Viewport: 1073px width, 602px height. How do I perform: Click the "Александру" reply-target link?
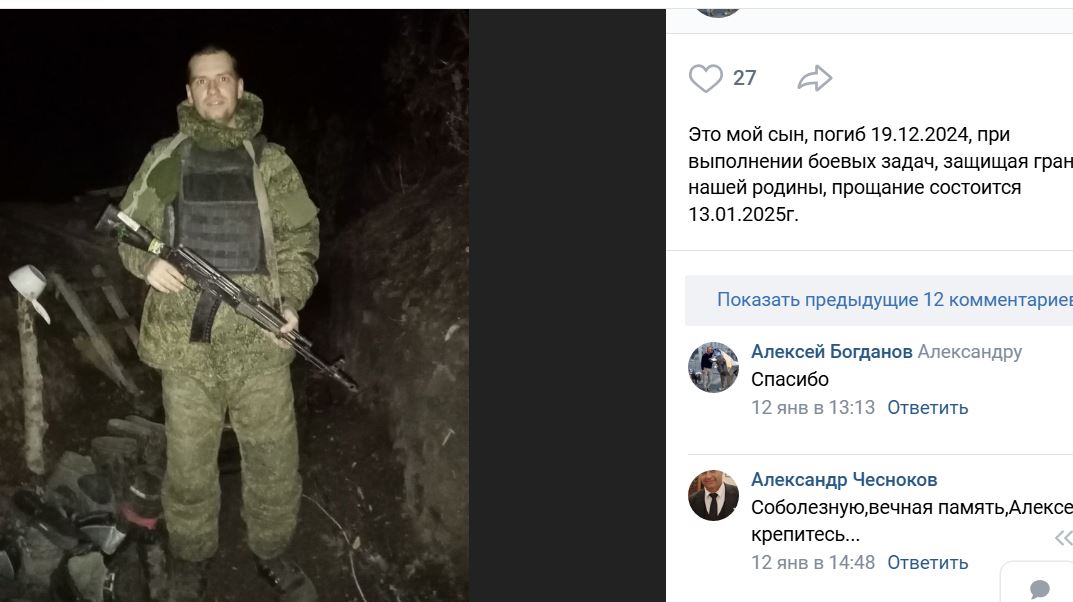click(x=970, y=352)
